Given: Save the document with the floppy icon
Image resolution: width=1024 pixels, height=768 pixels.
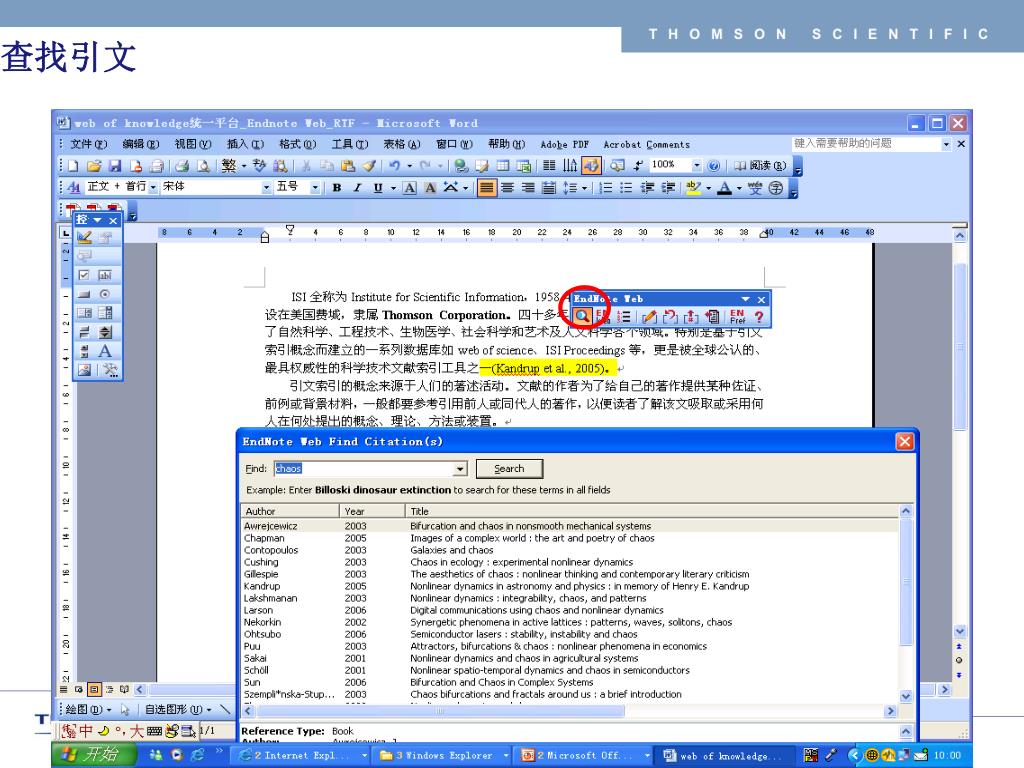Looking at the screenshot, I should pyautogui.click(x=115, y=166).
